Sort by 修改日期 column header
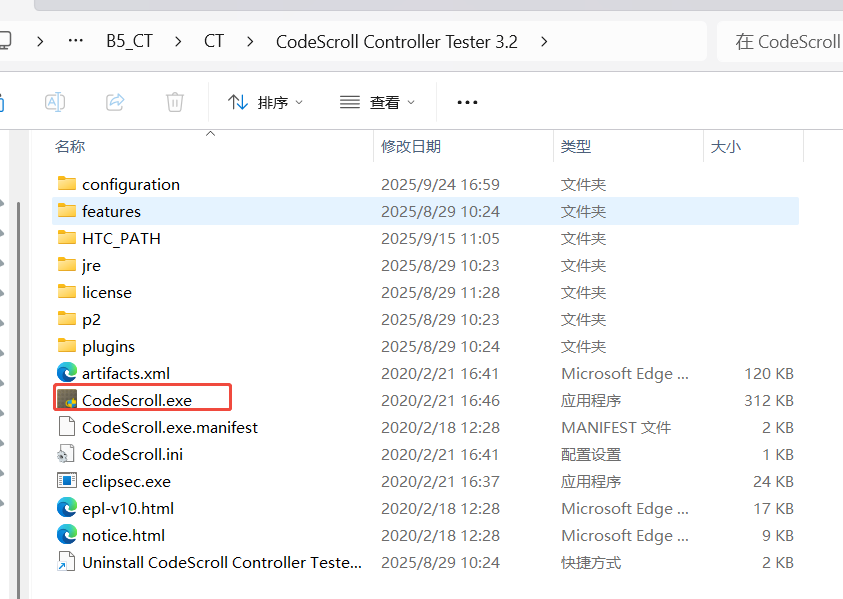843x599 pixels. (411, 146)
